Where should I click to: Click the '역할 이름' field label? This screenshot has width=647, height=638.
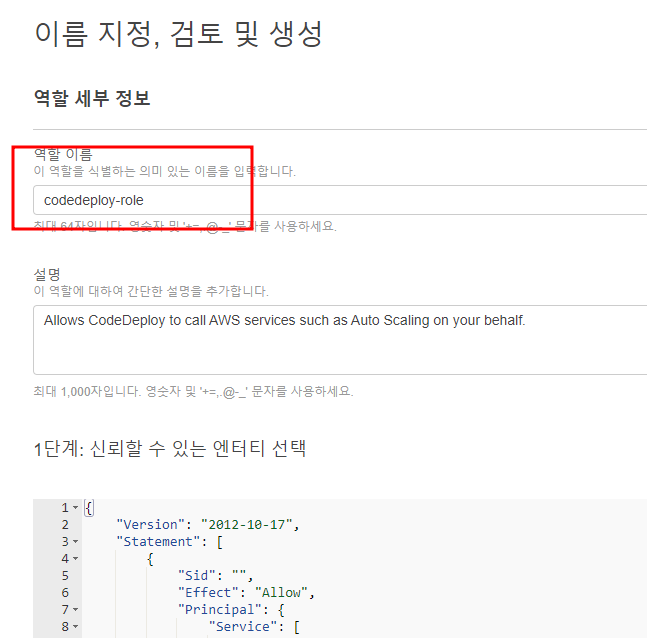click(x=63, y=154)
